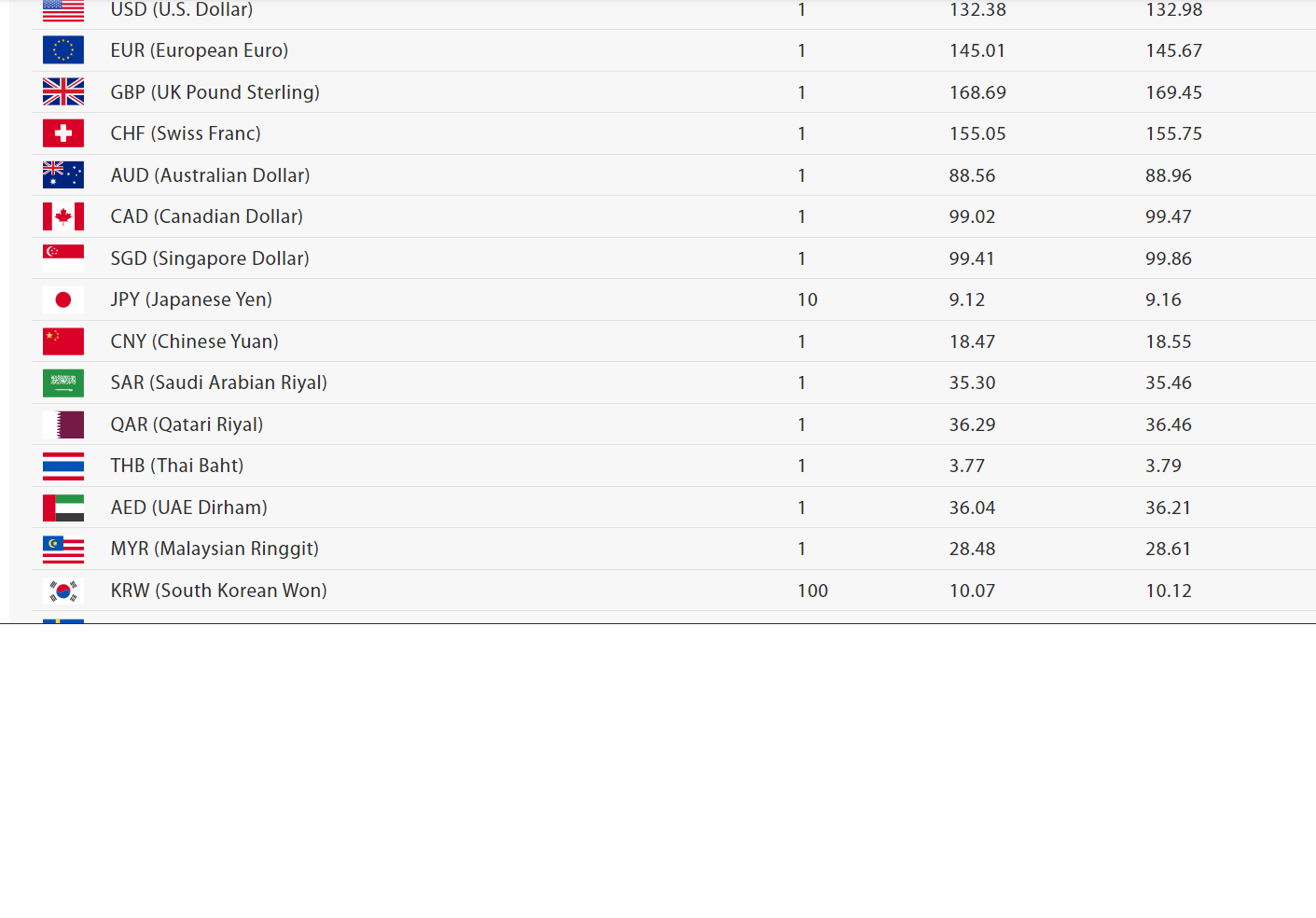Click the Saudi Arabian flag icon
Screen dimensions: 1316x918
tap(63, 382)
